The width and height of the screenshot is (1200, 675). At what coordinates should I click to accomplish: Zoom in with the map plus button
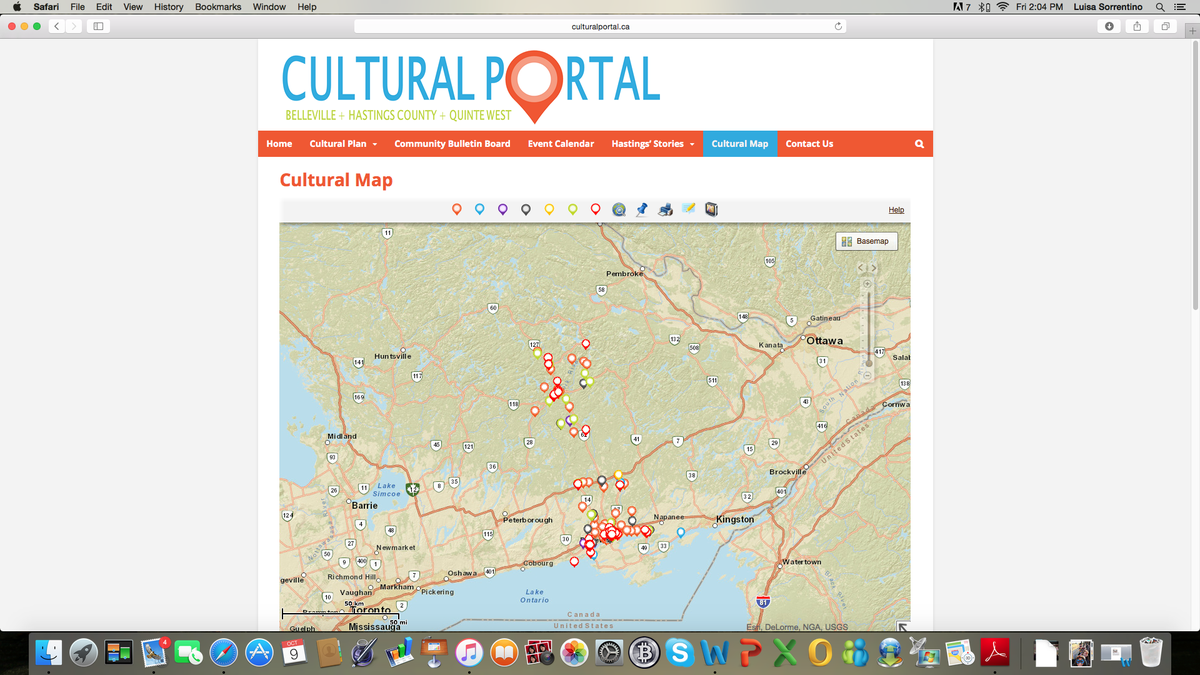coord(868,285)
